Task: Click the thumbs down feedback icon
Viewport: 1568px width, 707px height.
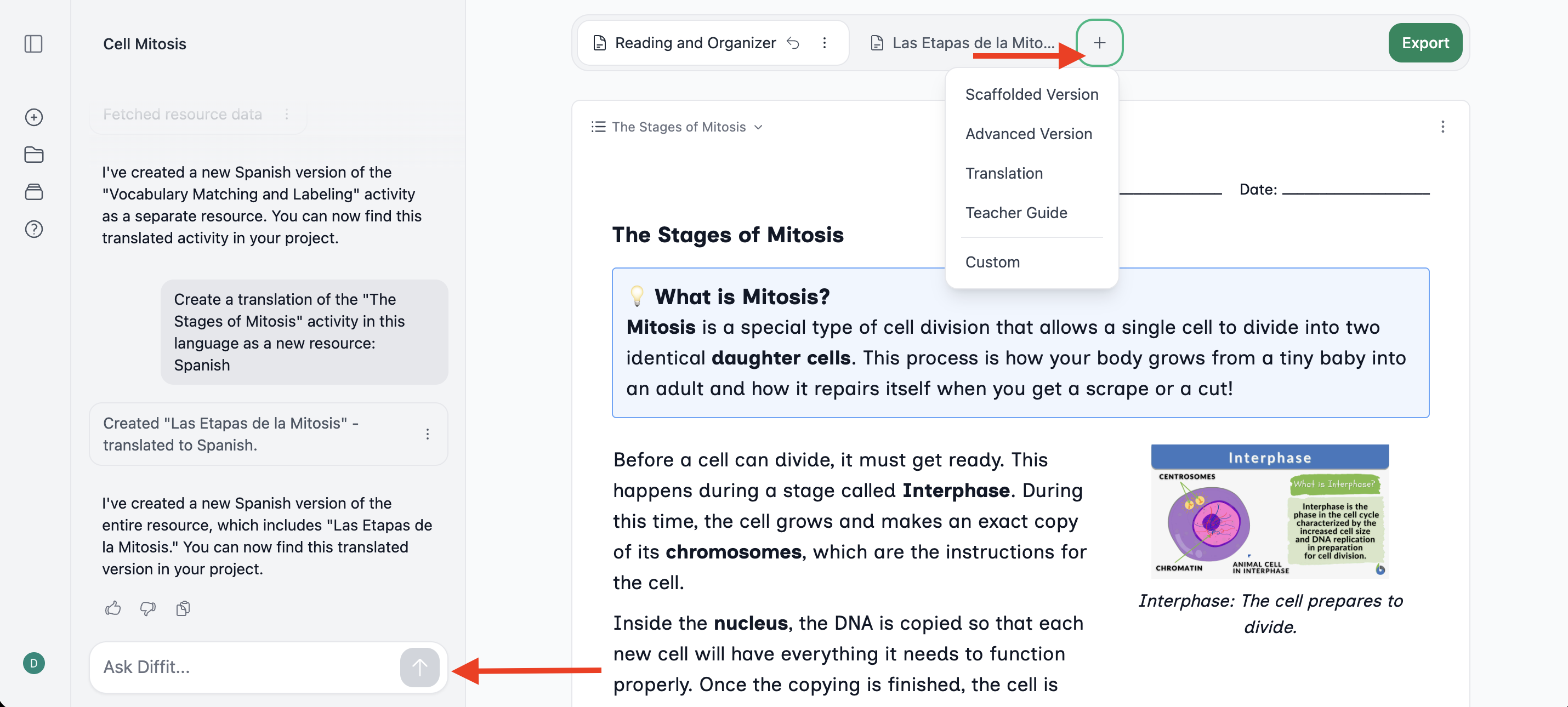Action: pos(148,608)
